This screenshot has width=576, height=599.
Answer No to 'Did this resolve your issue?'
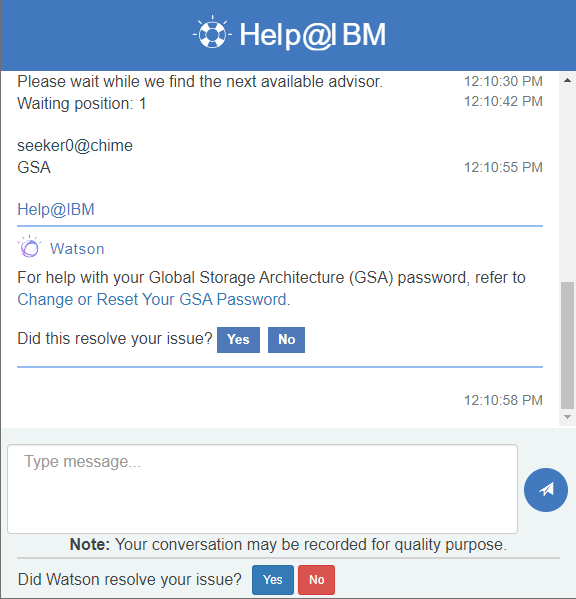[x=286, y=340]
